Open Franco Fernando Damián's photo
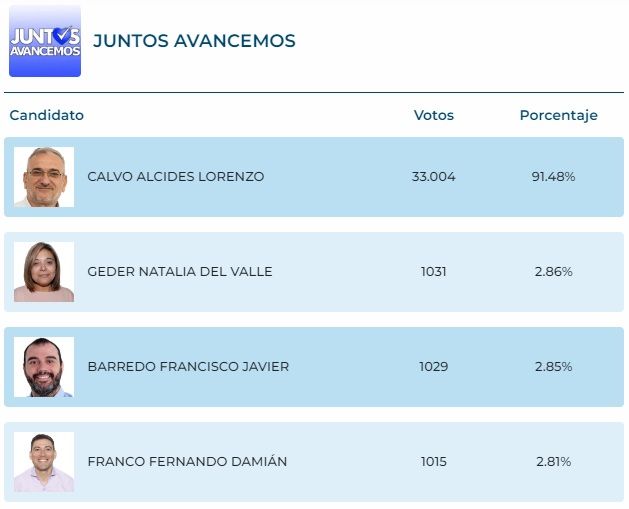 point(44,462)
